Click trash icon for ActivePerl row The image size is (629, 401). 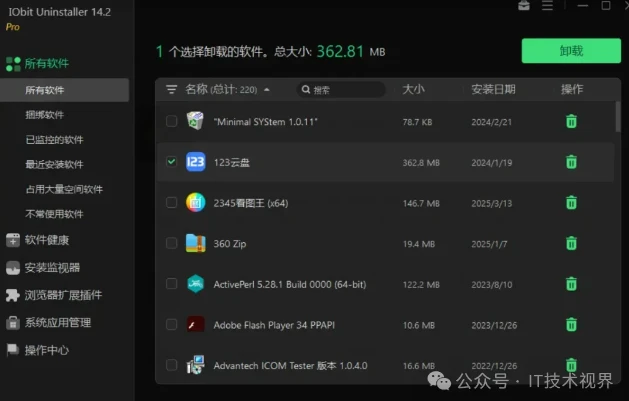coord(571,284)
